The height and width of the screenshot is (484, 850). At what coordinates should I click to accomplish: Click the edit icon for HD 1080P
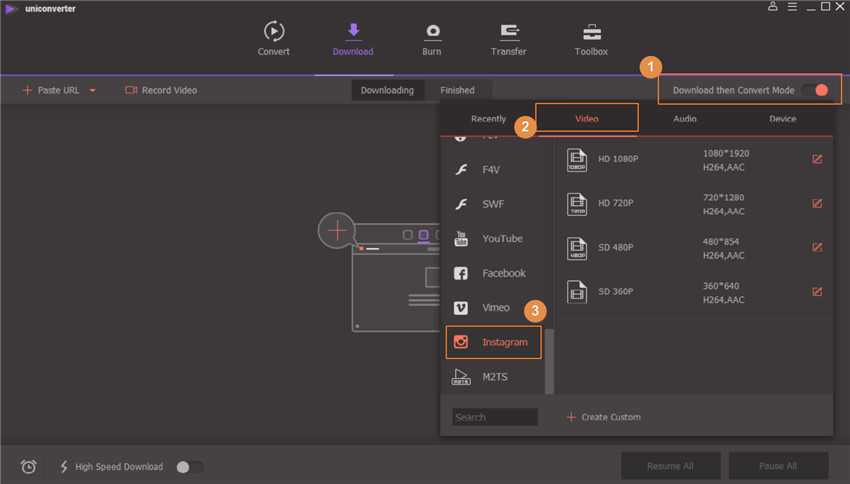(817, 159)
